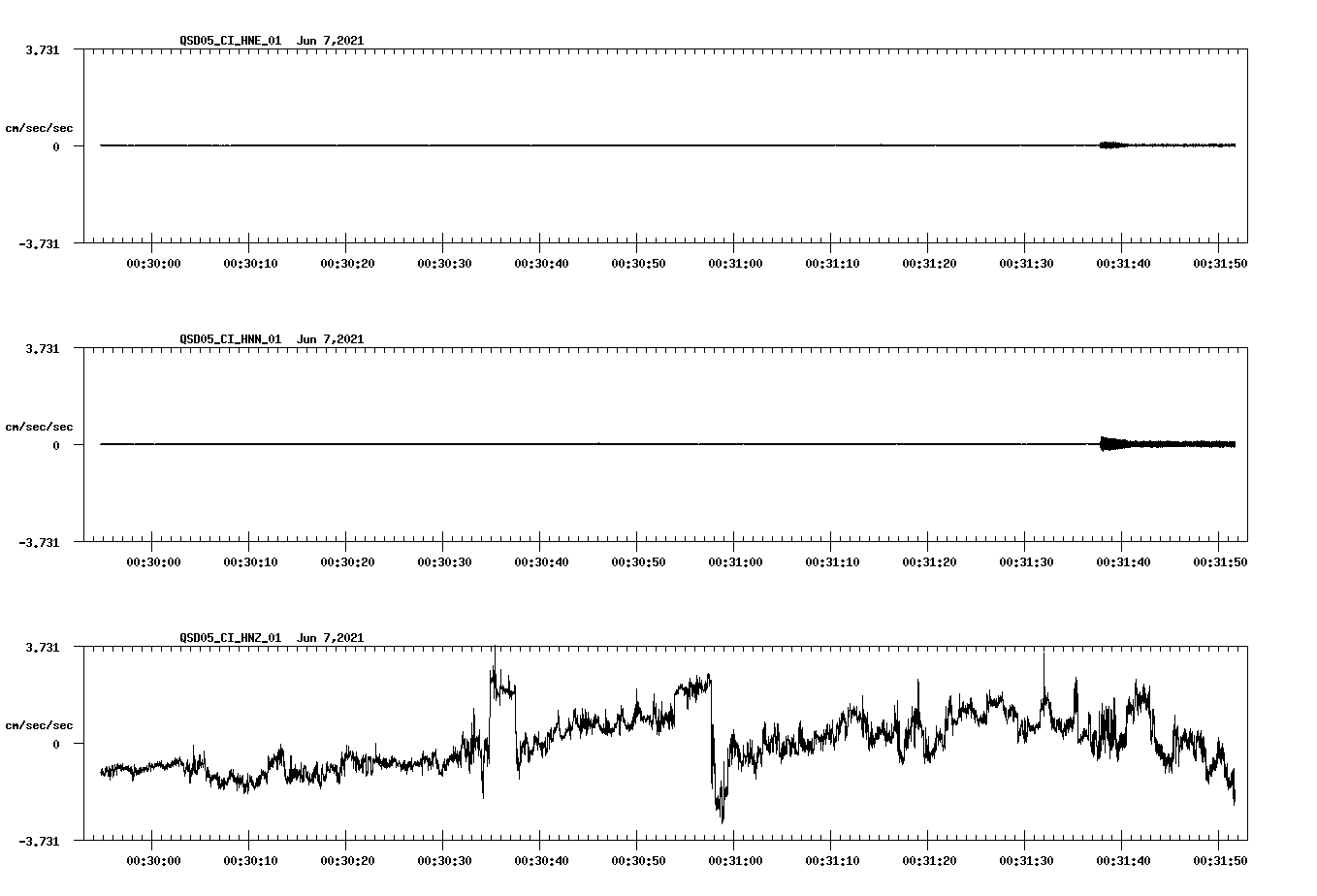1317x896 pixels.
Task: Click the 00:30:30 time label under HNZ plot
Action: (x=444, y=861)
